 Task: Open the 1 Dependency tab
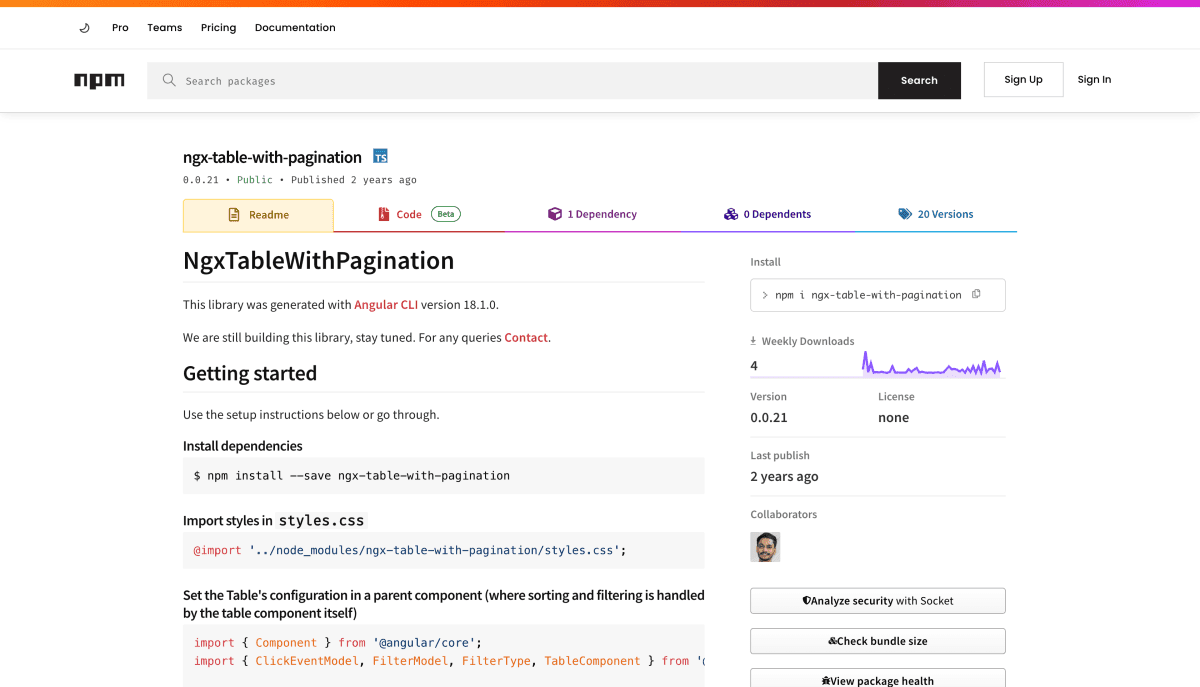point(591,215)
